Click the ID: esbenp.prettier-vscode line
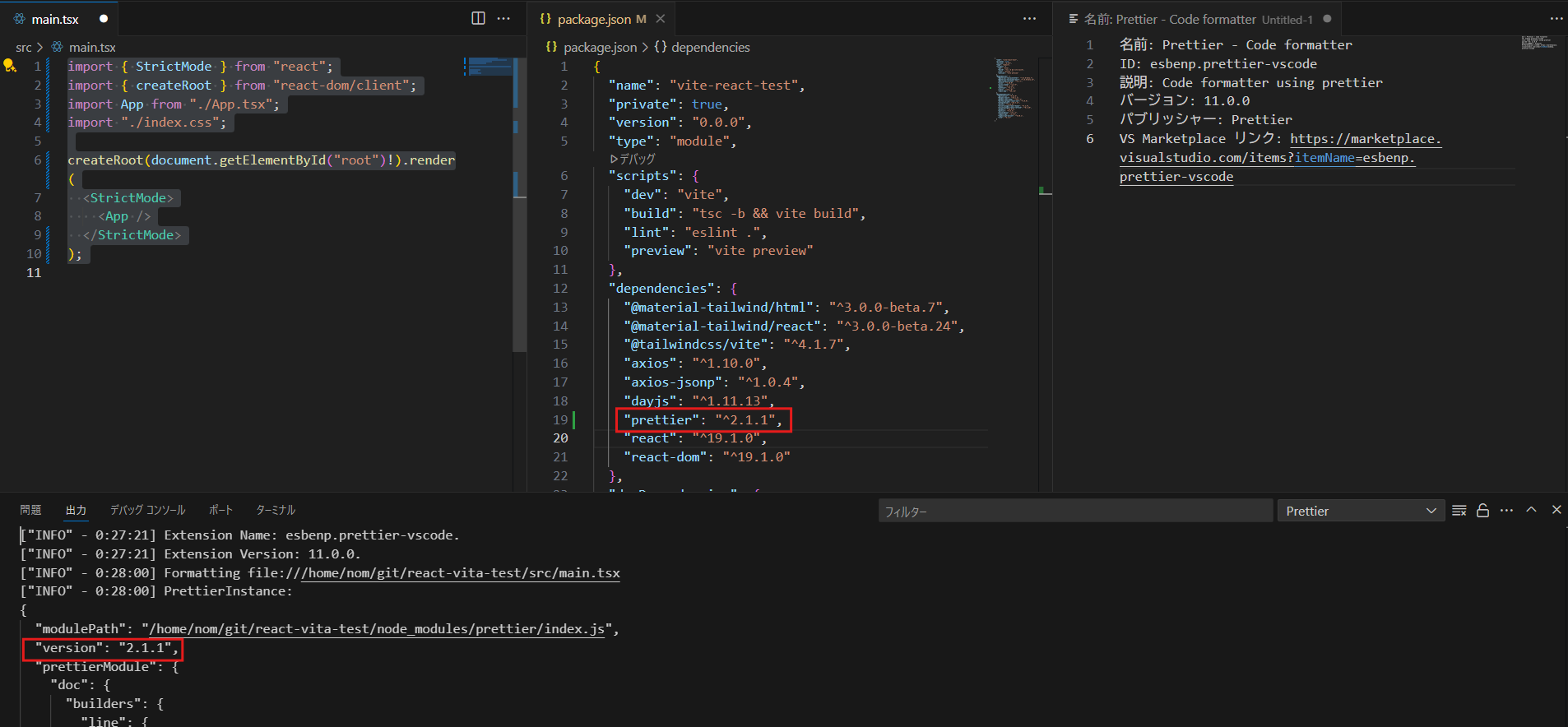This screenshot has width=1568, height=727. [1218, 63]
